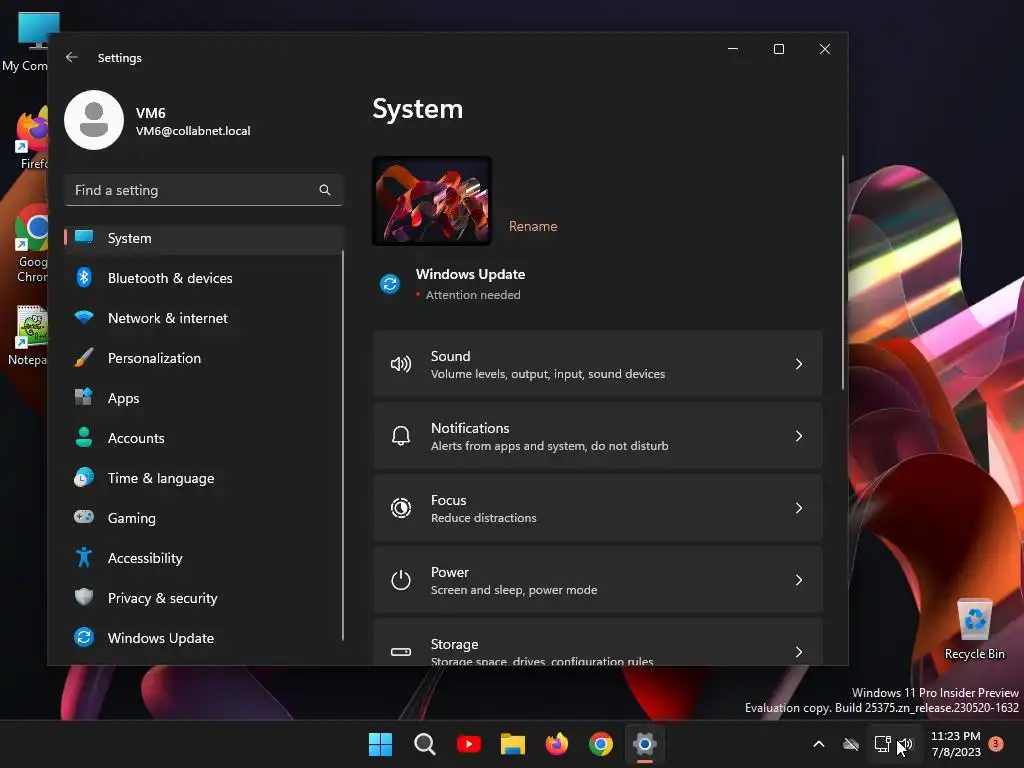This screenshot has height=768, width=1024.
Task: Switch to Accessibility section
Action: (203, 558)
